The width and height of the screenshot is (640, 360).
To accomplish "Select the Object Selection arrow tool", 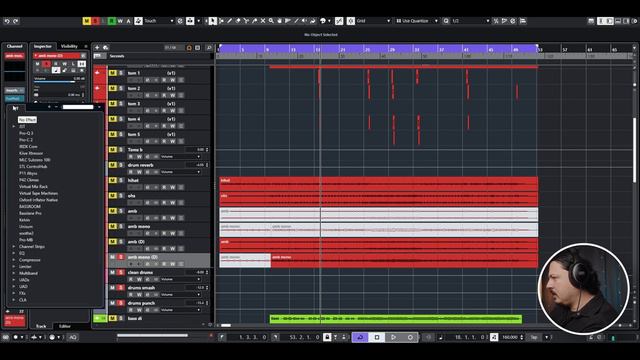I will pos(213,21).
